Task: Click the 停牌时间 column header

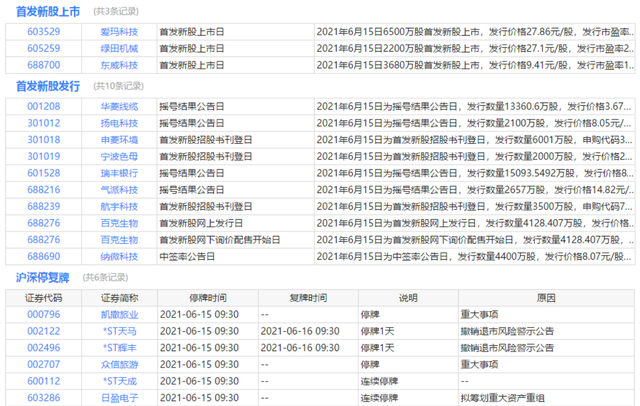Action: [x=208, y=298]
